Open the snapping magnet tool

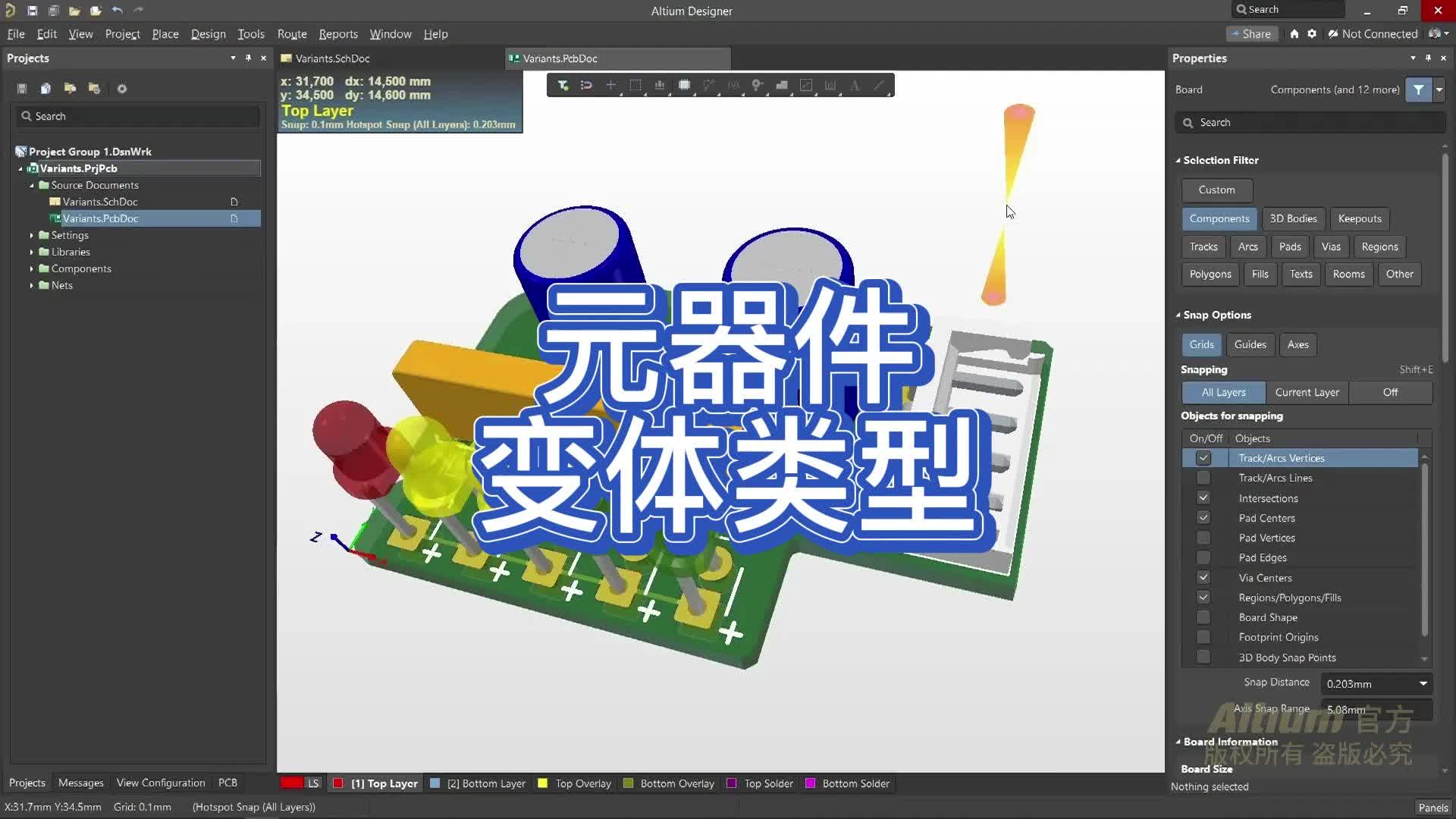(x=586, y=85)
